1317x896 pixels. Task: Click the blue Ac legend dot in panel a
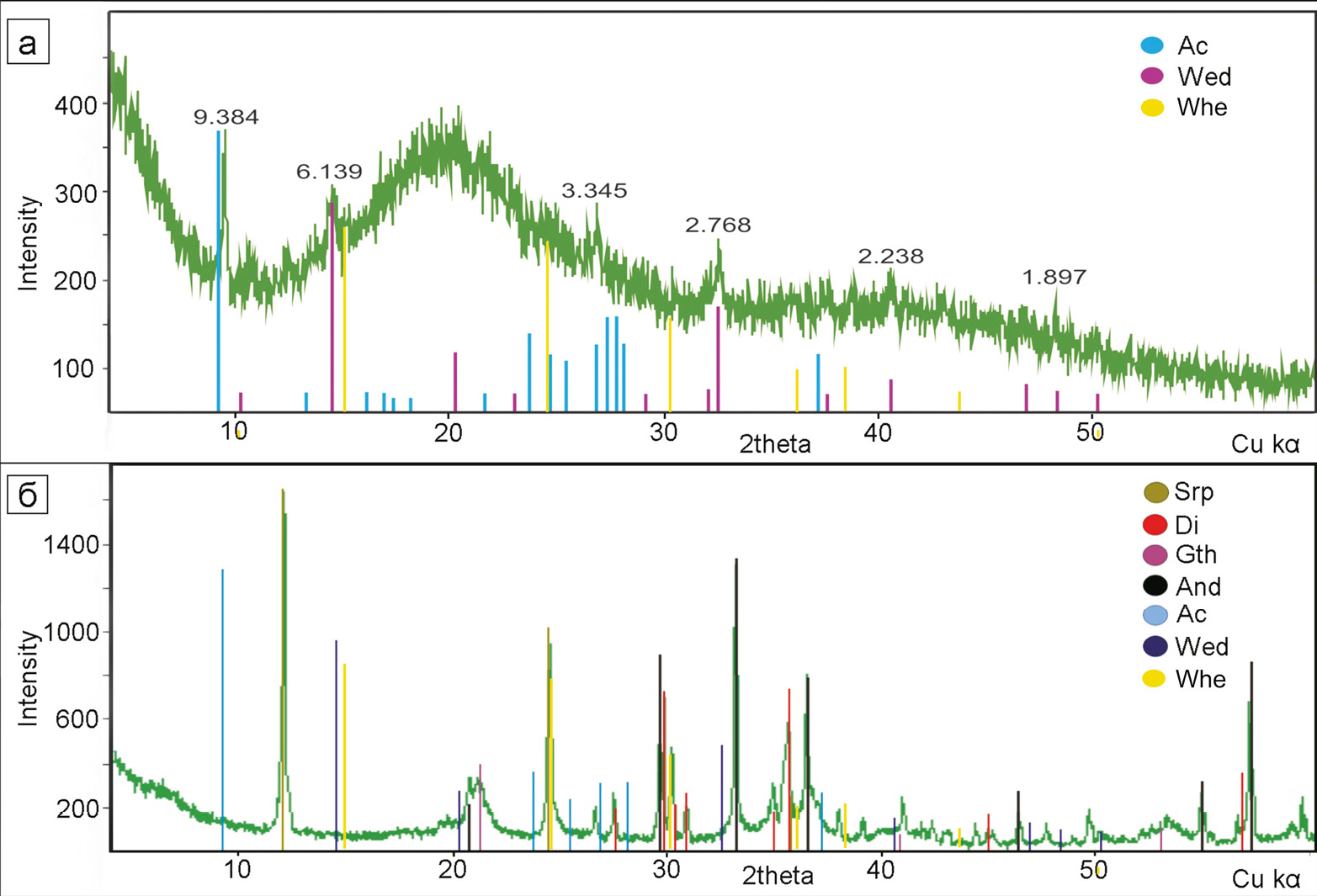coord(1151,45)
